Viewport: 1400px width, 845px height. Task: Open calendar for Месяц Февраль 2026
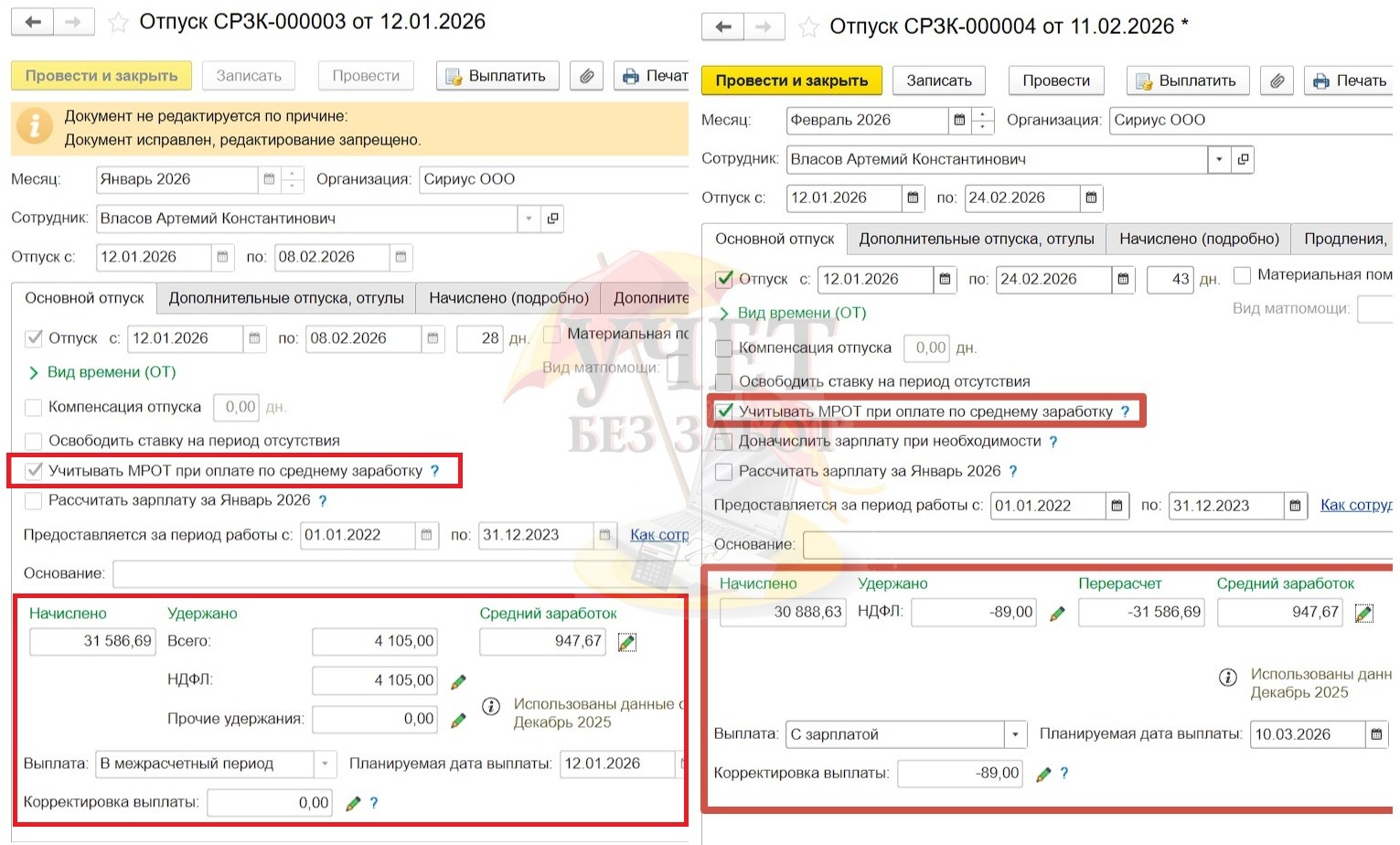959,120
